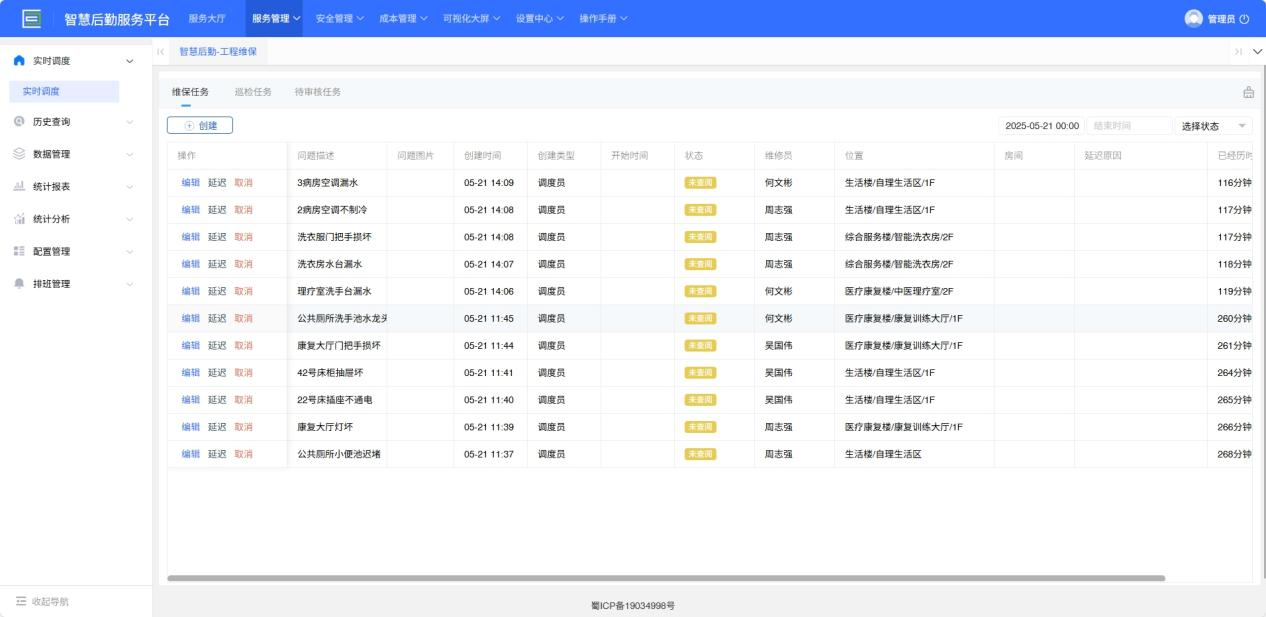Viewport: 1266px width, 617px height.
Task: Click the power icon next to 管理员
Action: click(x=1244, y=19)
